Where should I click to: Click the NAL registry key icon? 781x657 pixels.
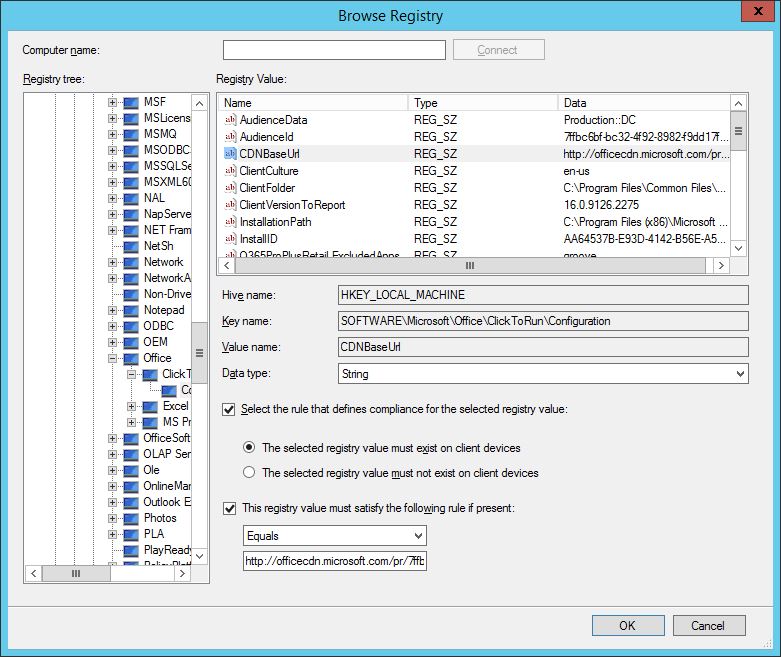pos(131,198)
